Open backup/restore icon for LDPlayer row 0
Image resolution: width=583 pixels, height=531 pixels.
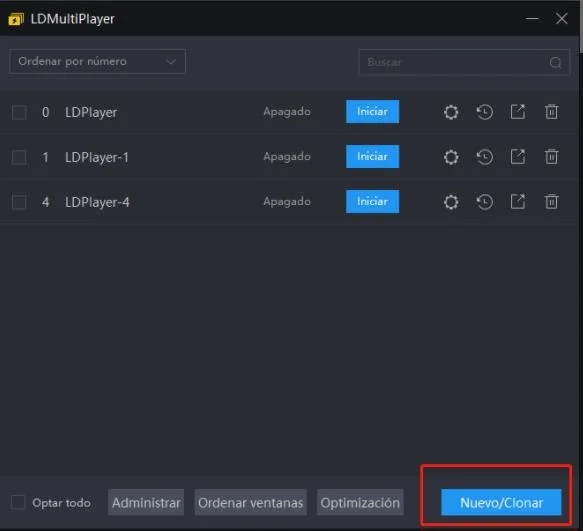click(485, 112)
